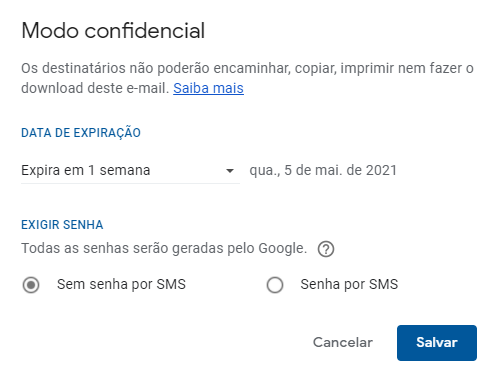Click the expiry date 'qua., 5 de mai. de 2021'
Viewport: 498px width, 384px height.
coord(323,170)
